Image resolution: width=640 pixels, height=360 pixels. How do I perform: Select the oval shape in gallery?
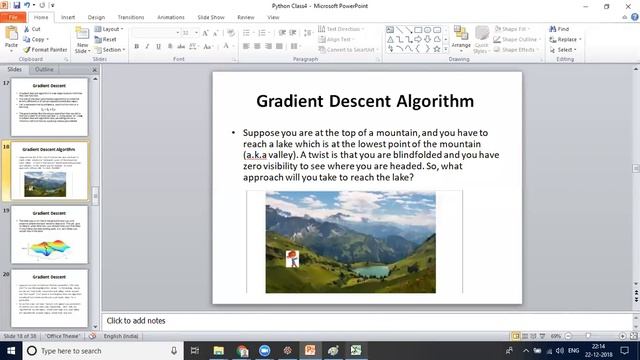(x=427, y=30)
